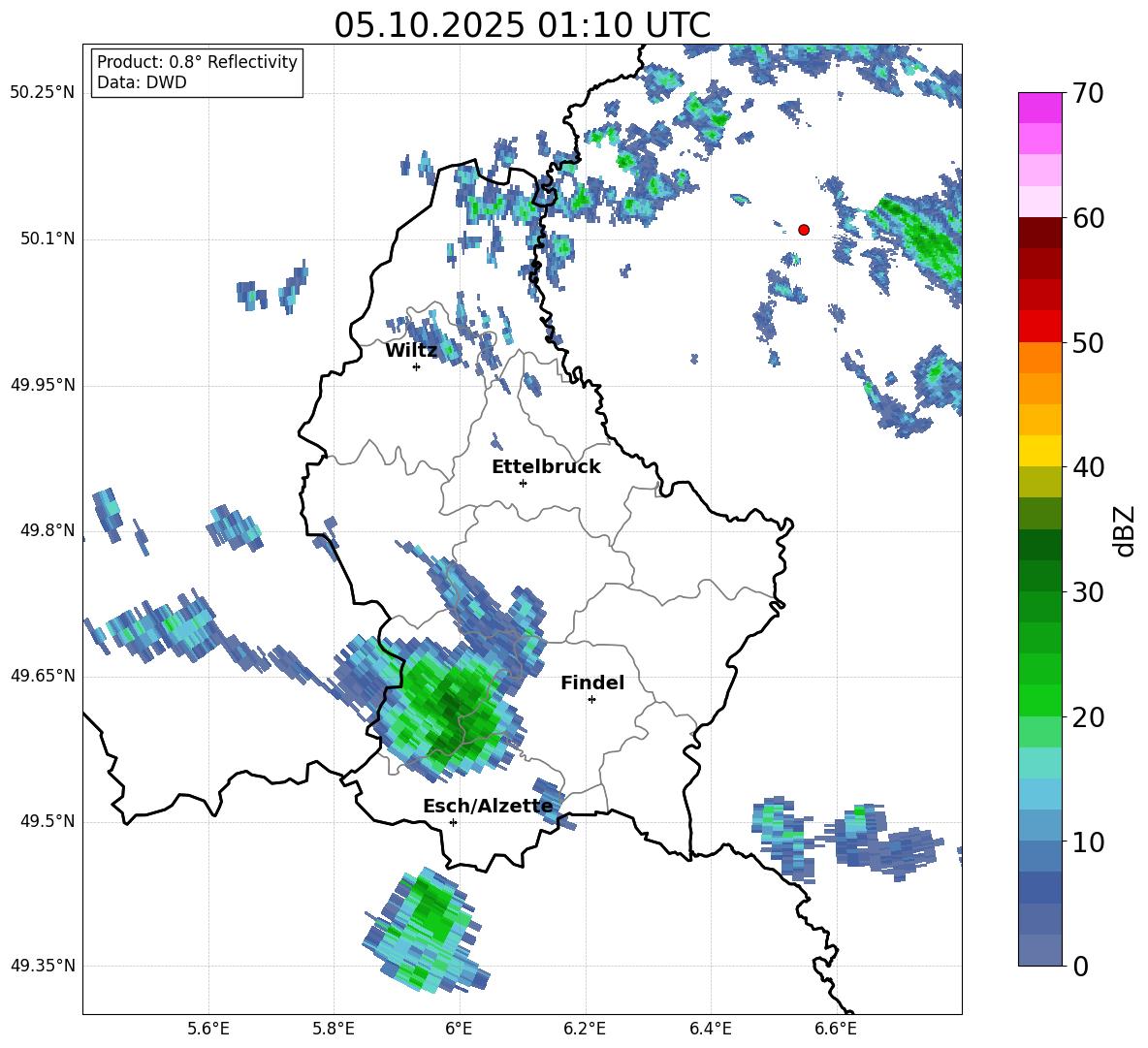Click the Wiltz station cross marker
The width and height of the screenshot is (1148, 1048).
[x=417, y=367]
